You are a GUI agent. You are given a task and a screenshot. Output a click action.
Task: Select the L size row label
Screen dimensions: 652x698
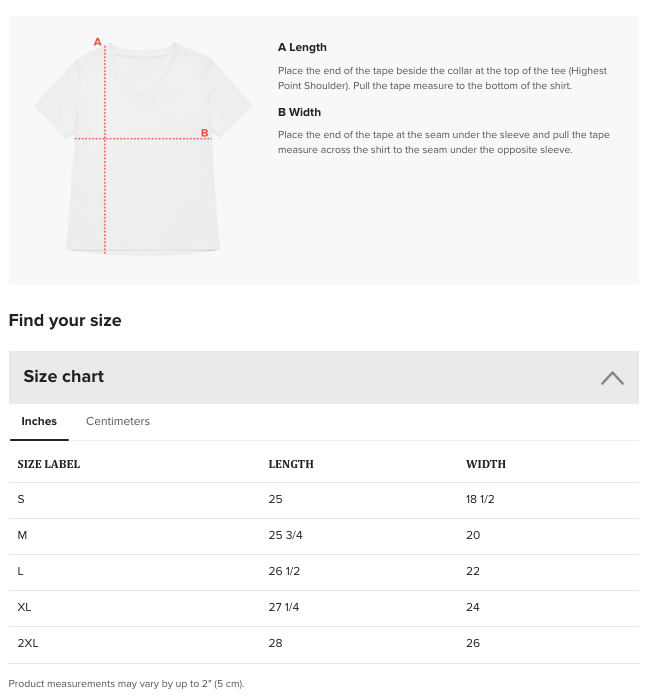[20, 571]
